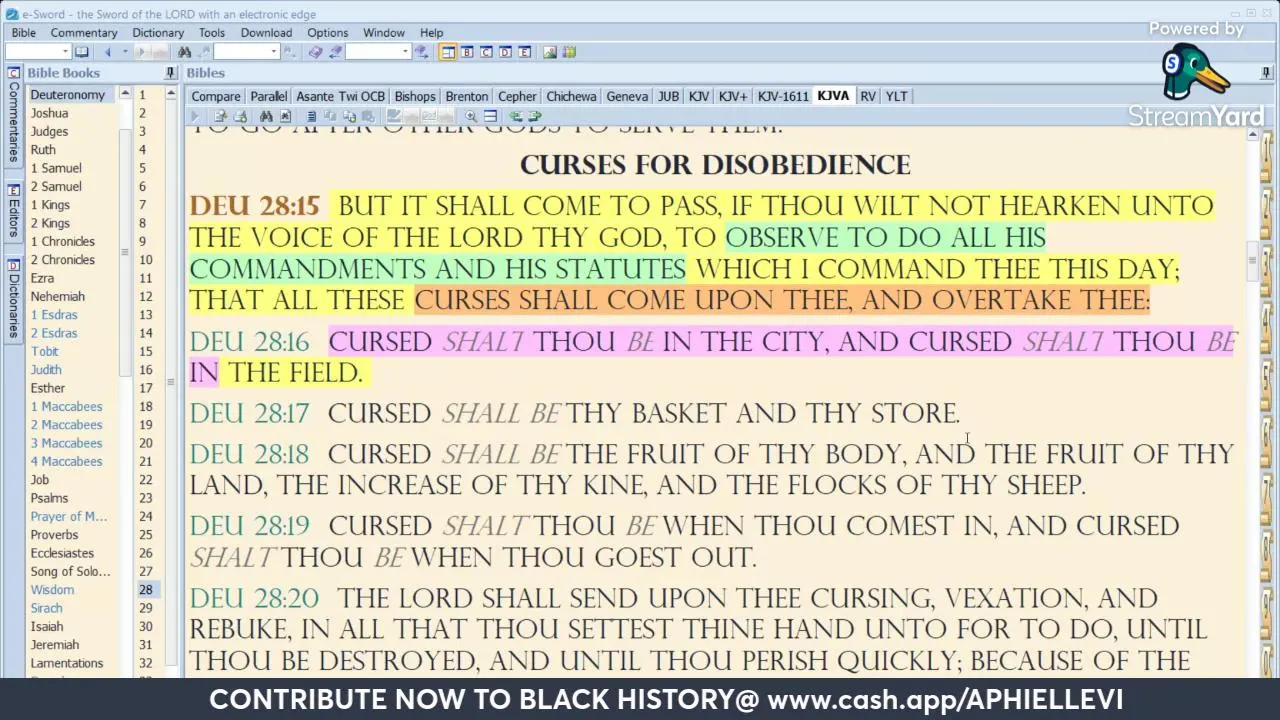This screenshot has height=720, width=1280.
Task: Toggle the highlighted default layout icon
Action: tap(448, 52)
